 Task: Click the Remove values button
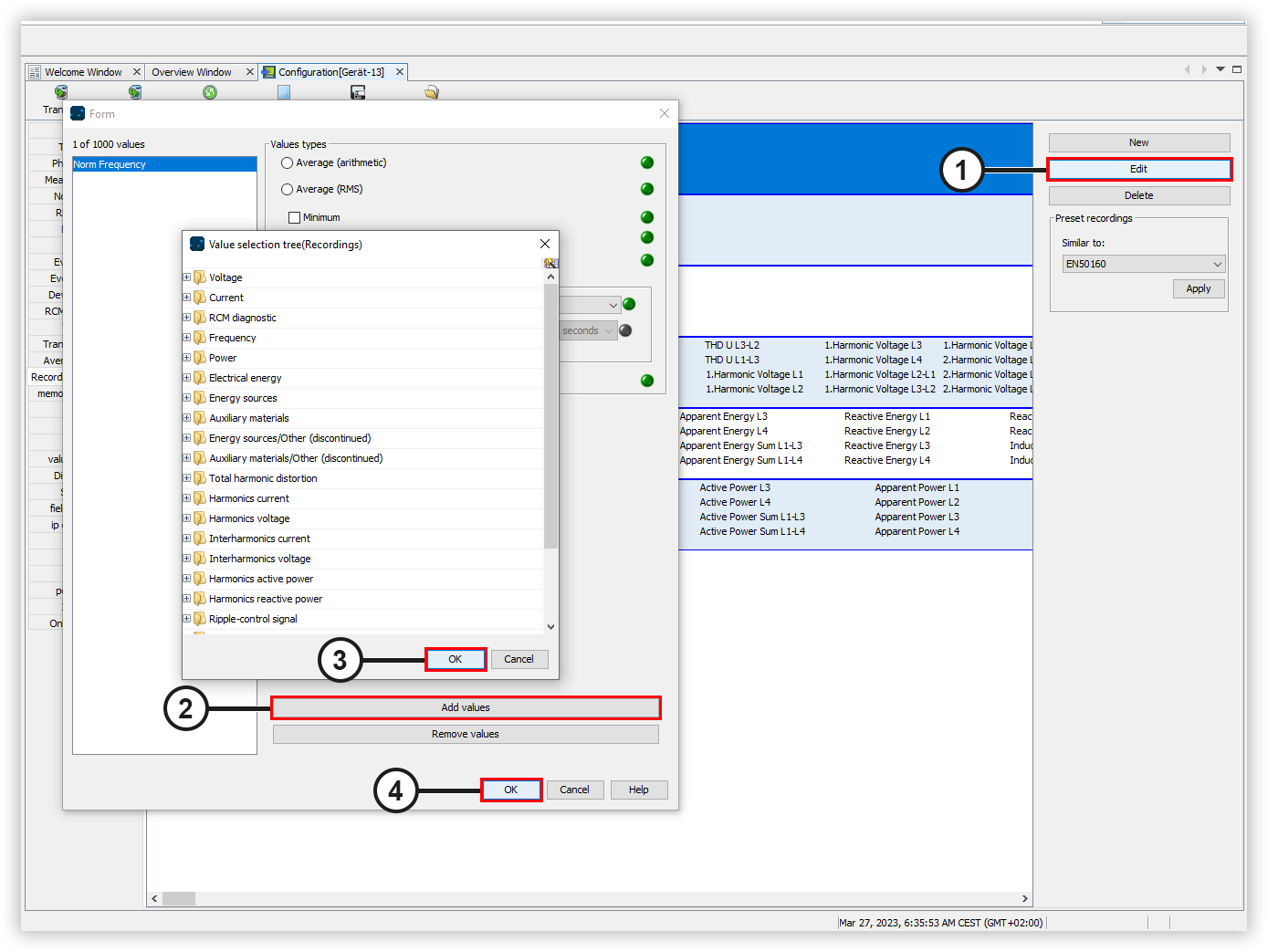(x=466, y=733)
